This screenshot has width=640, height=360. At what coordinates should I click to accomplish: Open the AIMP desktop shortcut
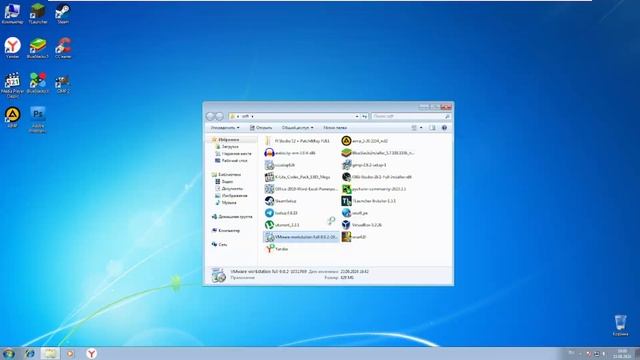12,118
